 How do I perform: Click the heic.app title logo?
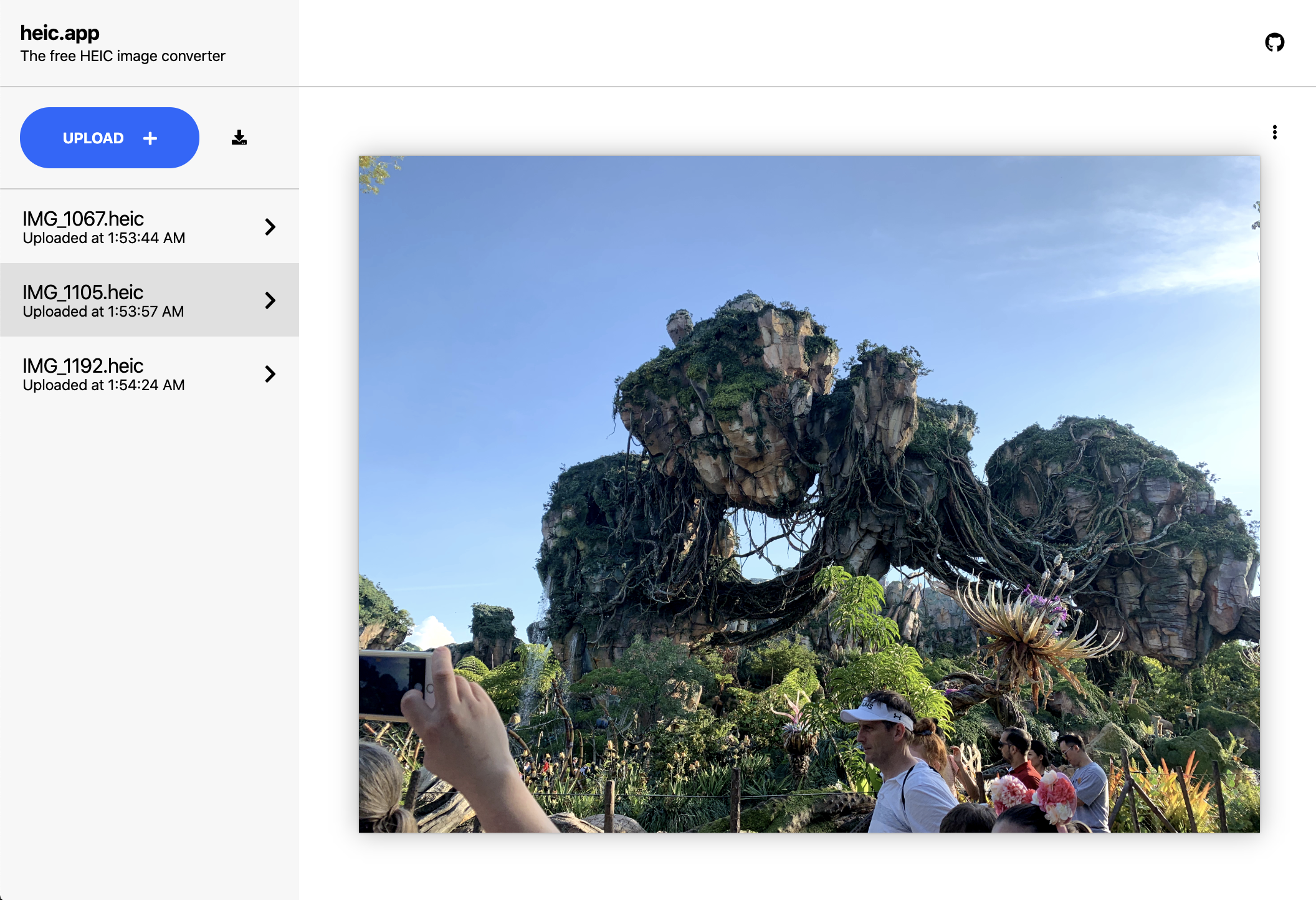coord(60,32)
